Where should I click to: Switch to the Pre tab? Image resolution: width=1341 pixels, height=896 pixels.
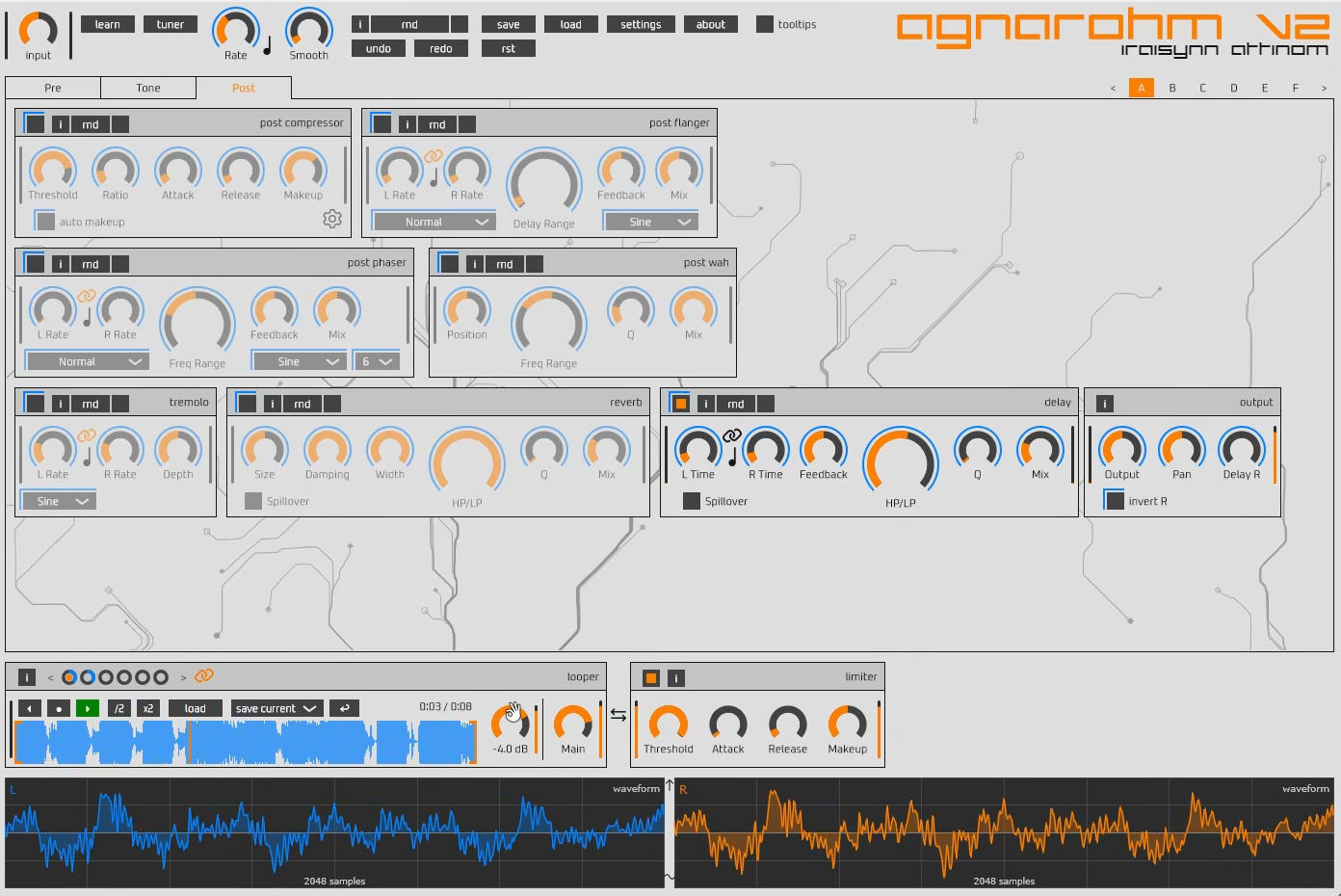pyautogui.click(x=53, y=88)
